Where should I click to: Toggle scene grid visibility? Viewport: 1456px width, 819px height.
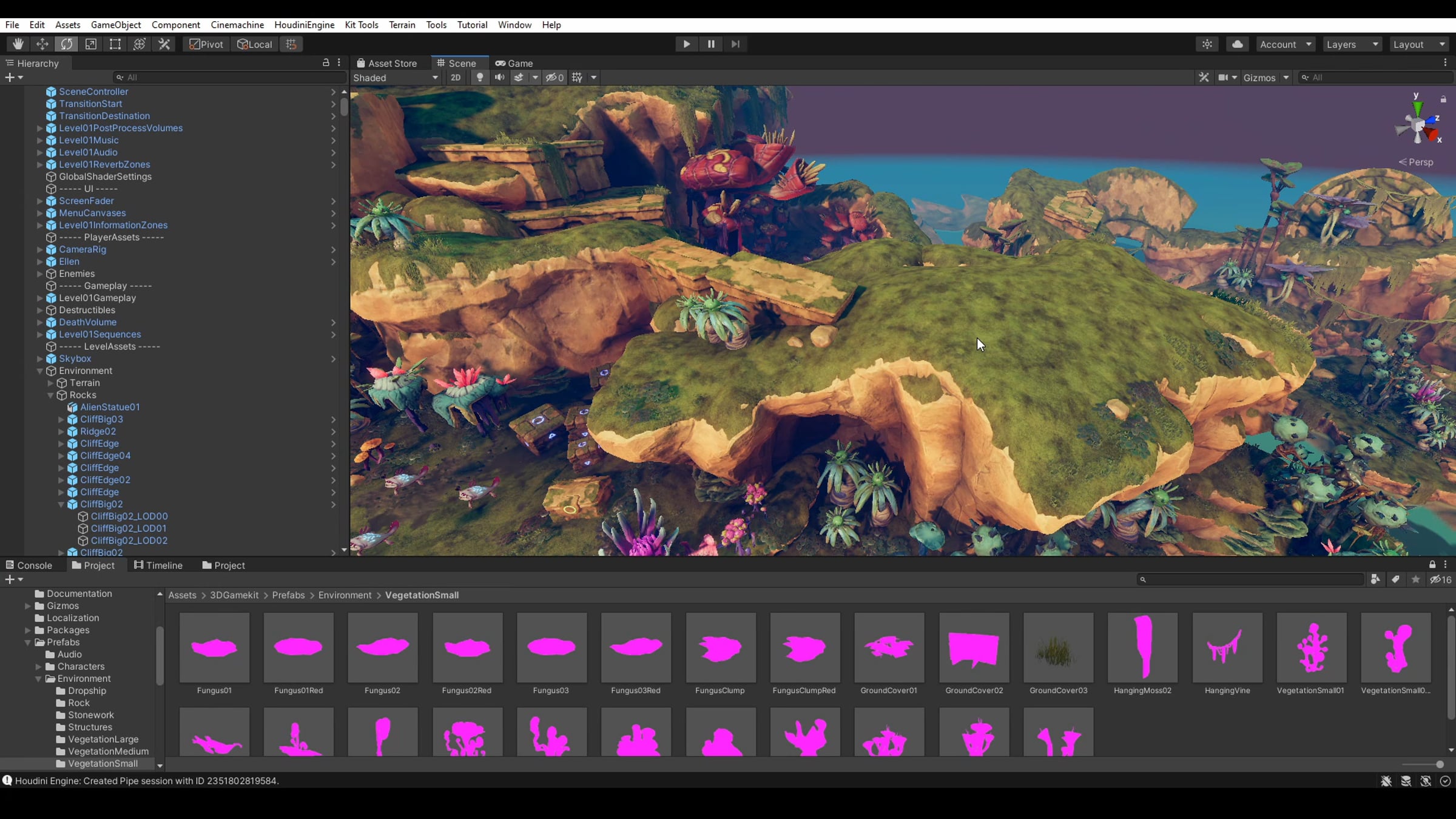click(577, 78)
